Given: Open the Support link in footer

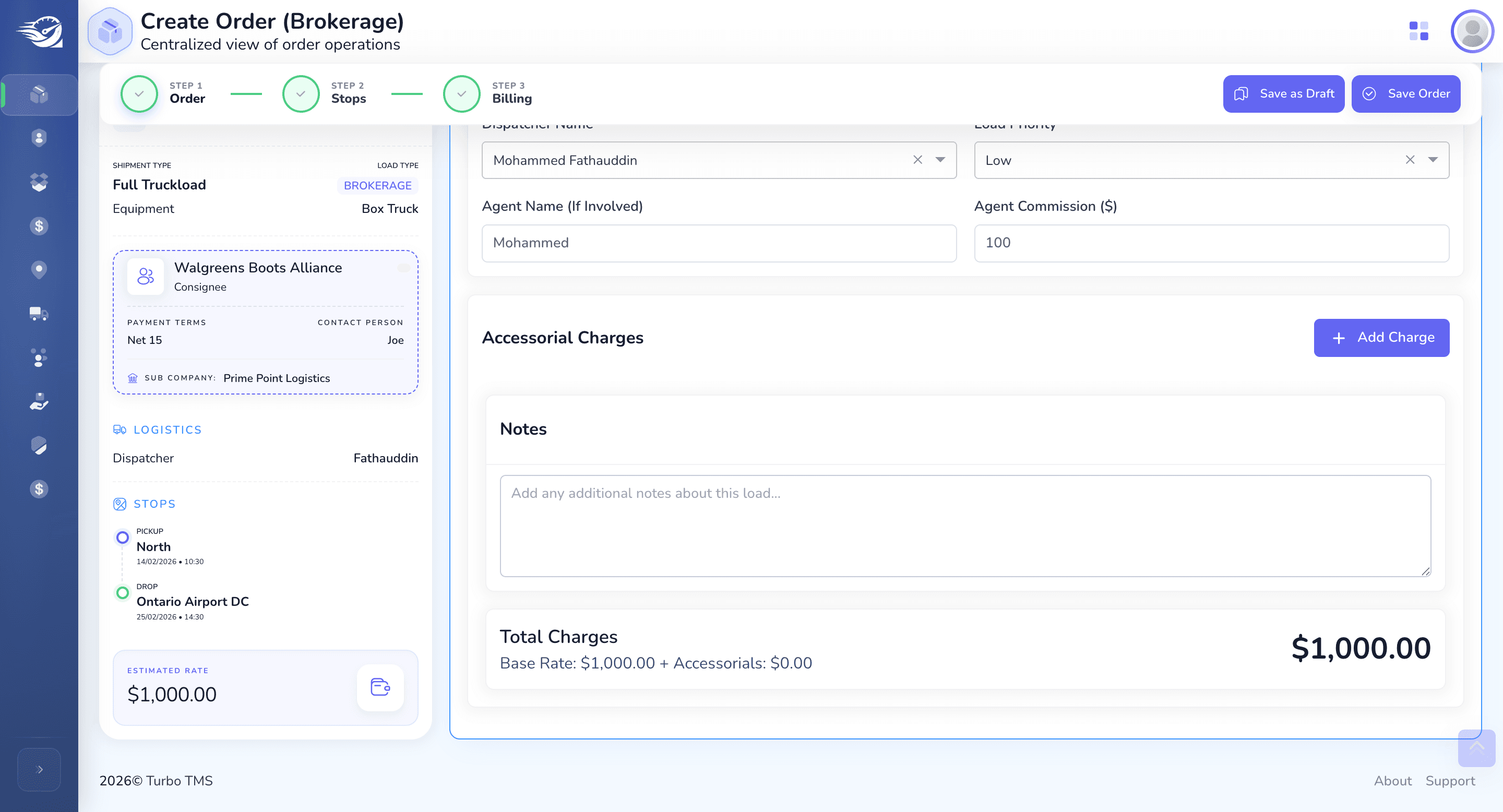Looking at the screenshot, I should pyautogui.click(x=1450, y=781).
